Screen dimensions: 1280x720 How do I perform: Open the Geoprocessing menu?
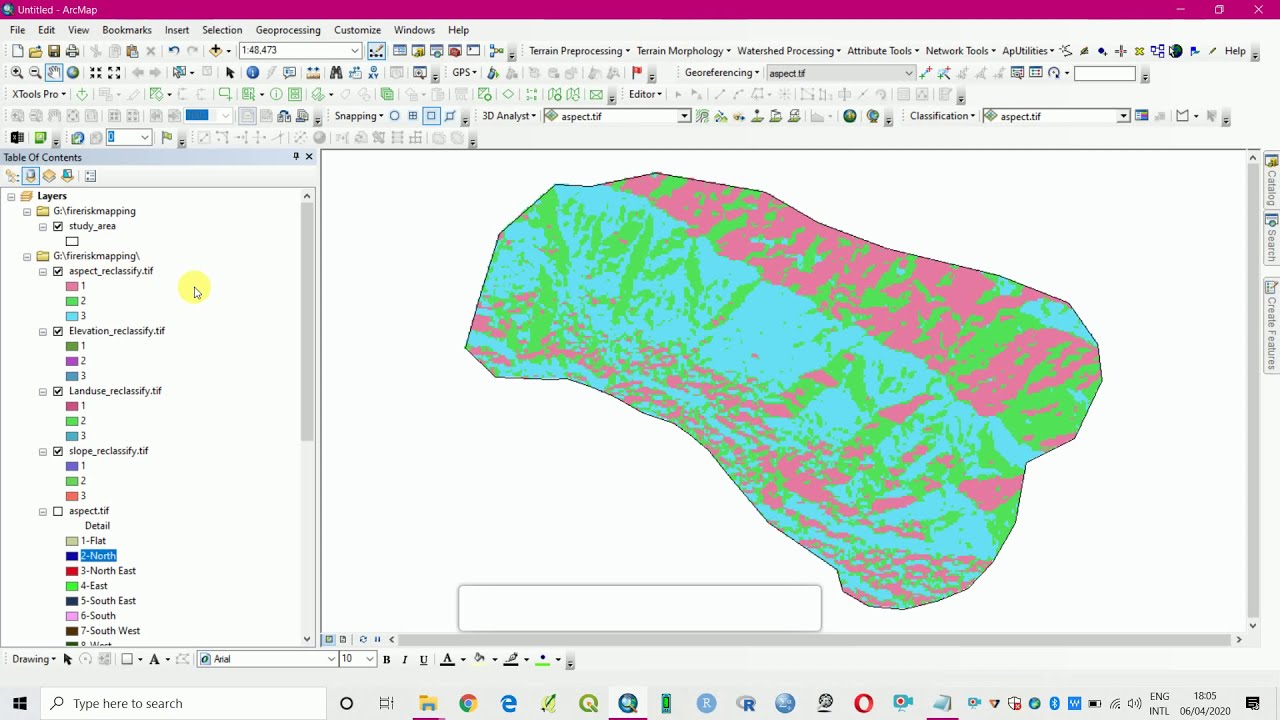[288, 30]
